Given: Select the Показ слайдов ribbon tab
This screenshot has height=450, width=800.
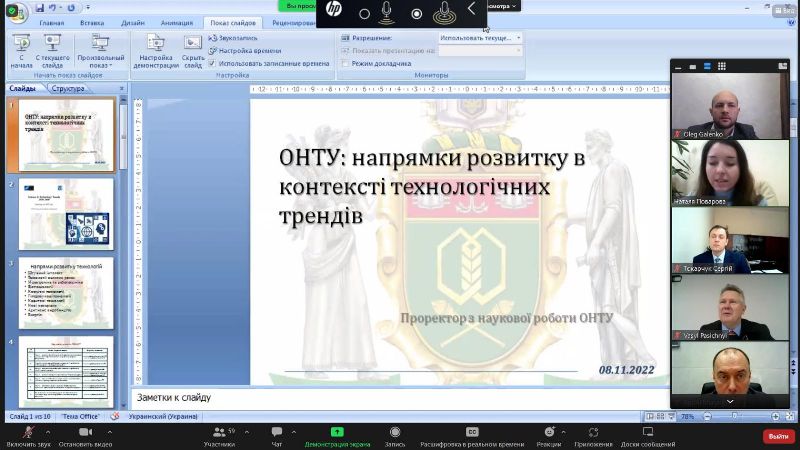Looking at the screenshot, I should 233,23.
